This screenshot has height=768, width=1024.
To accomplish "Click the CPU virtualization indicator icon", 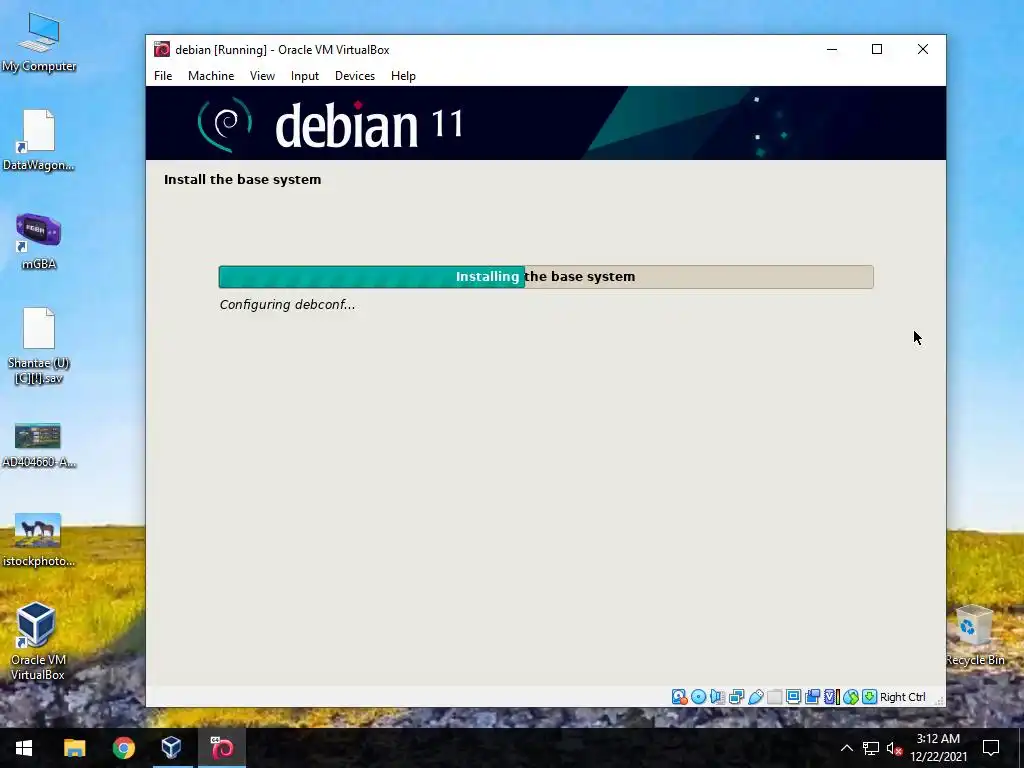I will click(x=831, y=697).
